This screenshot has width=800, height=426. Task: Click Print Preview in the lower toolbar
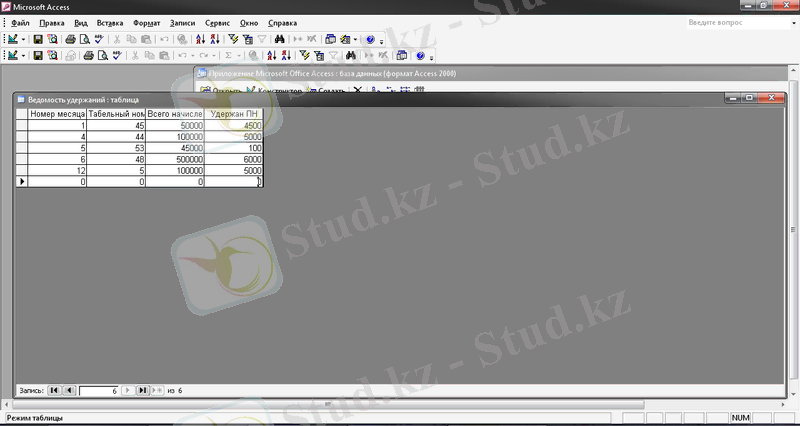tap(103, 56)
